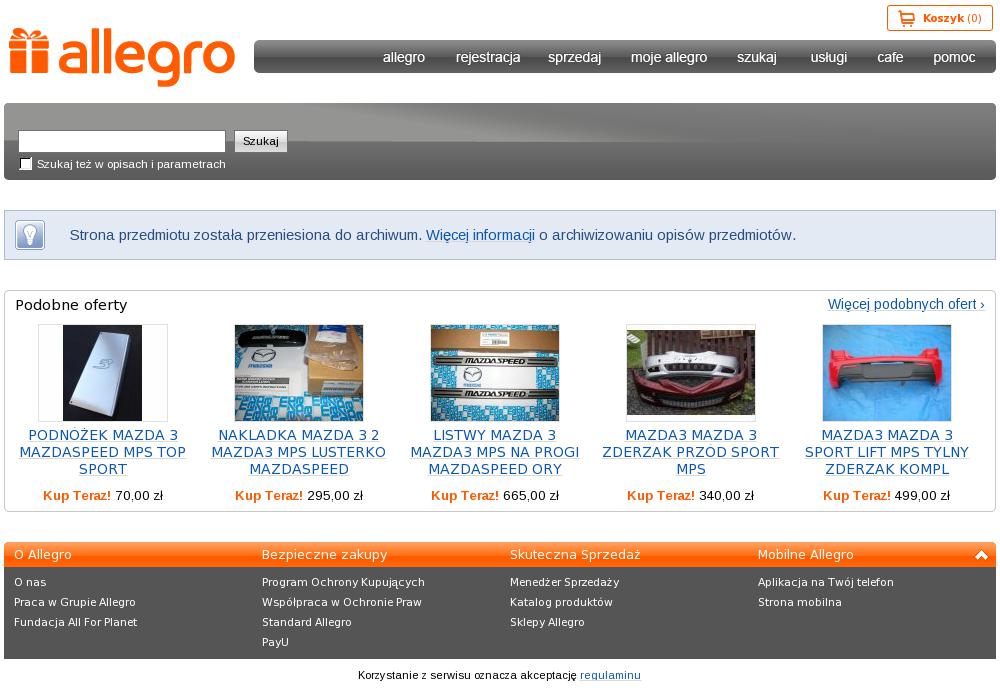Image resolution: width=1000 pixels, height=695 pixels.
Task: Click the price 665,00 zł text
Action: (531, 496)
